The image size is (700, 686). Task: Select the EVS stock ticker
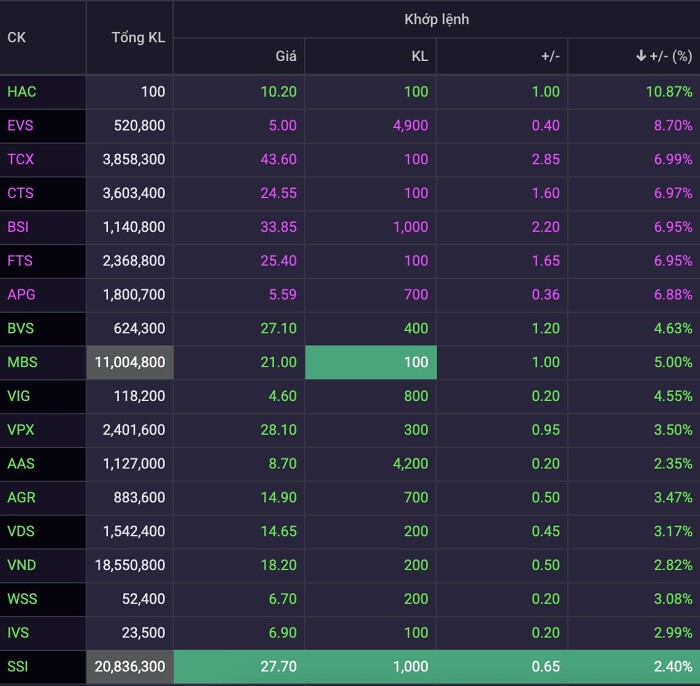(x=21, y=125)
